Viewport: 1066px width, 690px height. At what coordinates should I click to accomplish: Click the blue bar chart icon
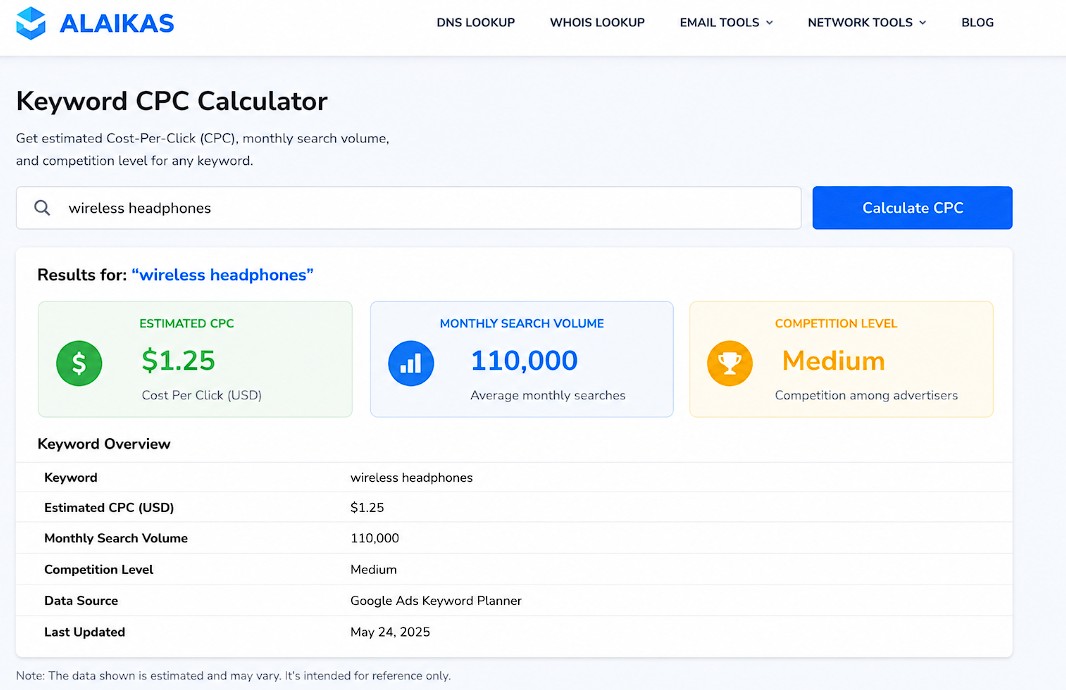pyautogui.click(x=411, y=363)
